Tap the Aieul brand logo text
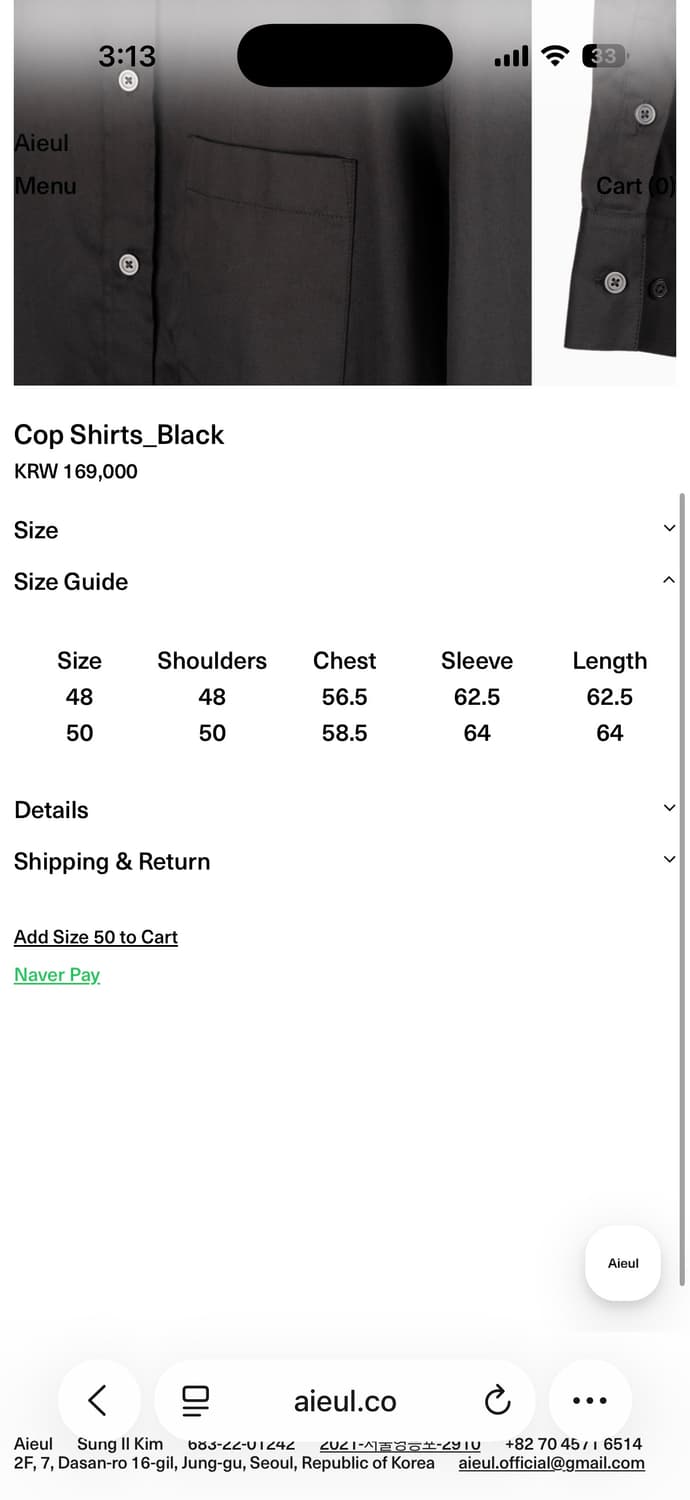Image resolution: width=690 pixels, height=1500 pixels. tap(41, 143)
